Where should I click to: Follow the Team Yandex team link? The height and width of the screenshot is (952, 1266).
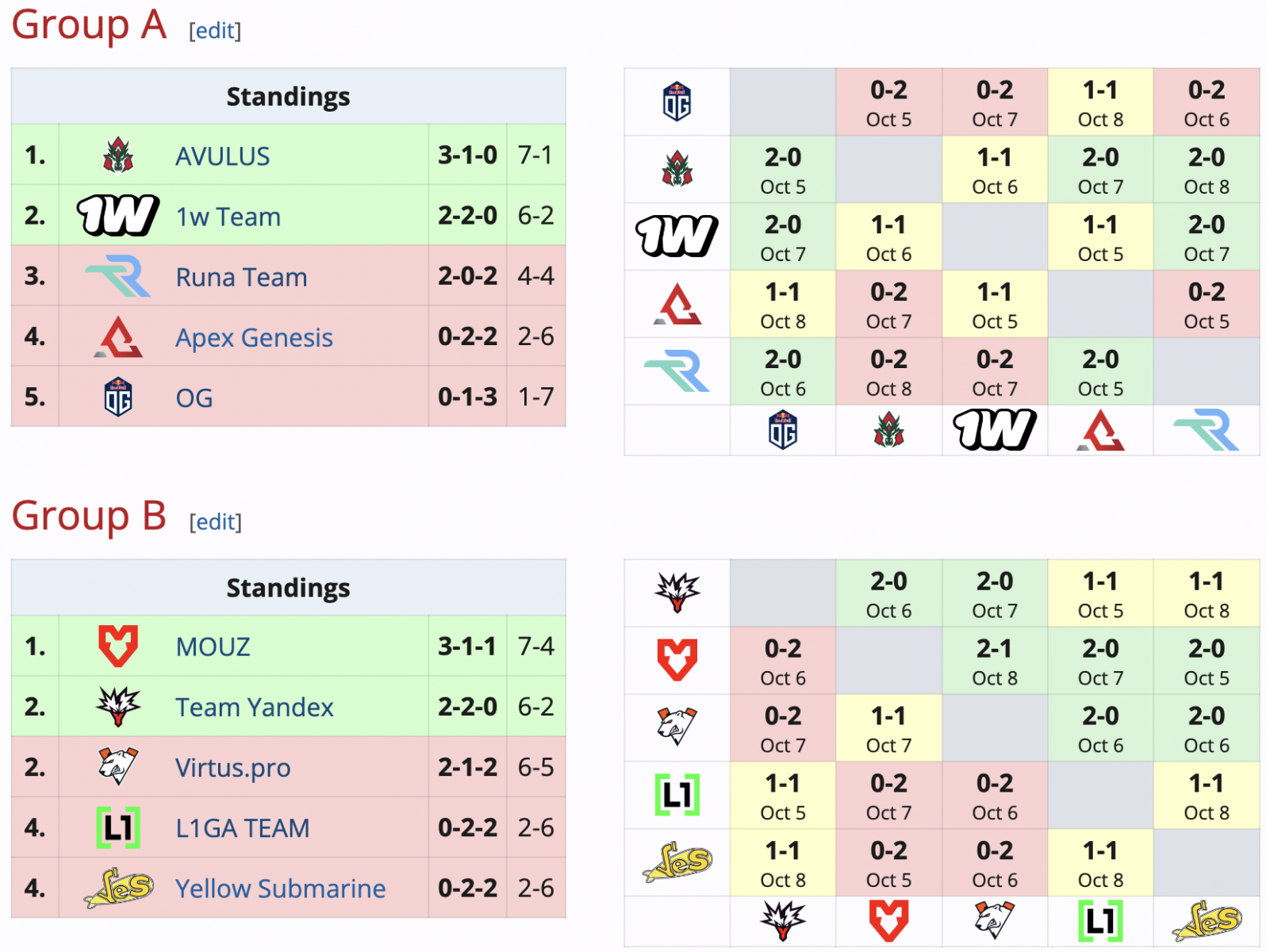pyautogui.click(x=254, y=707)
